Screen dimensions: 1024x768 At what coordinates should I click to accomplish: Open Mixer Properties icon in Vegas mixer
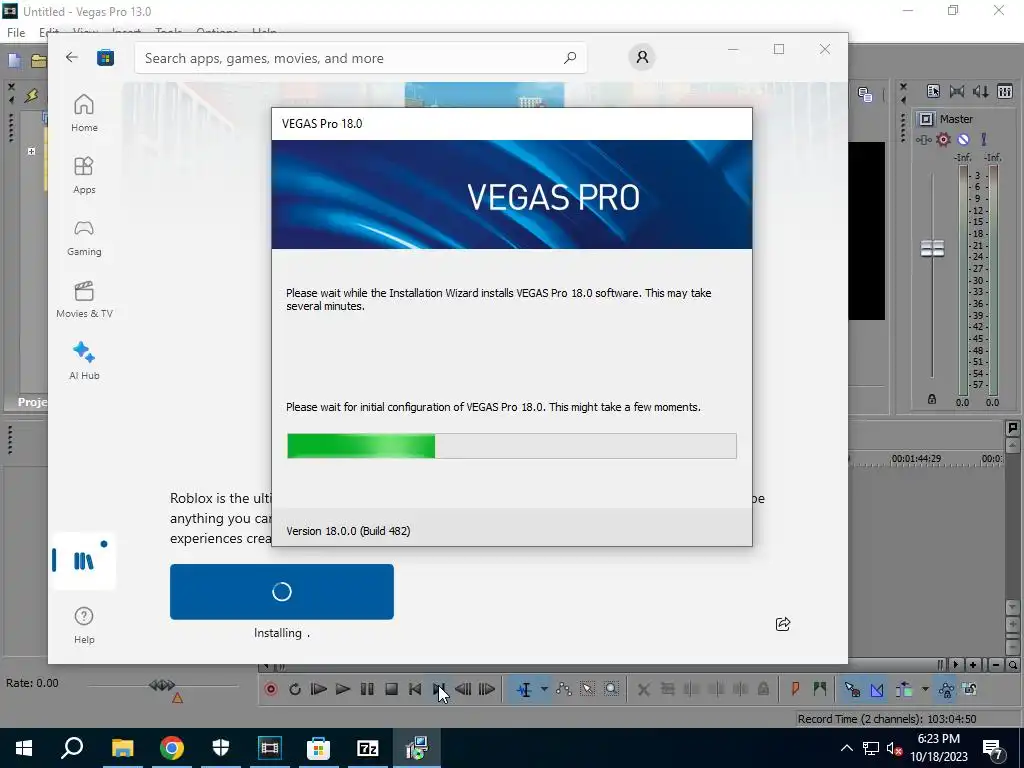point(933,91)
